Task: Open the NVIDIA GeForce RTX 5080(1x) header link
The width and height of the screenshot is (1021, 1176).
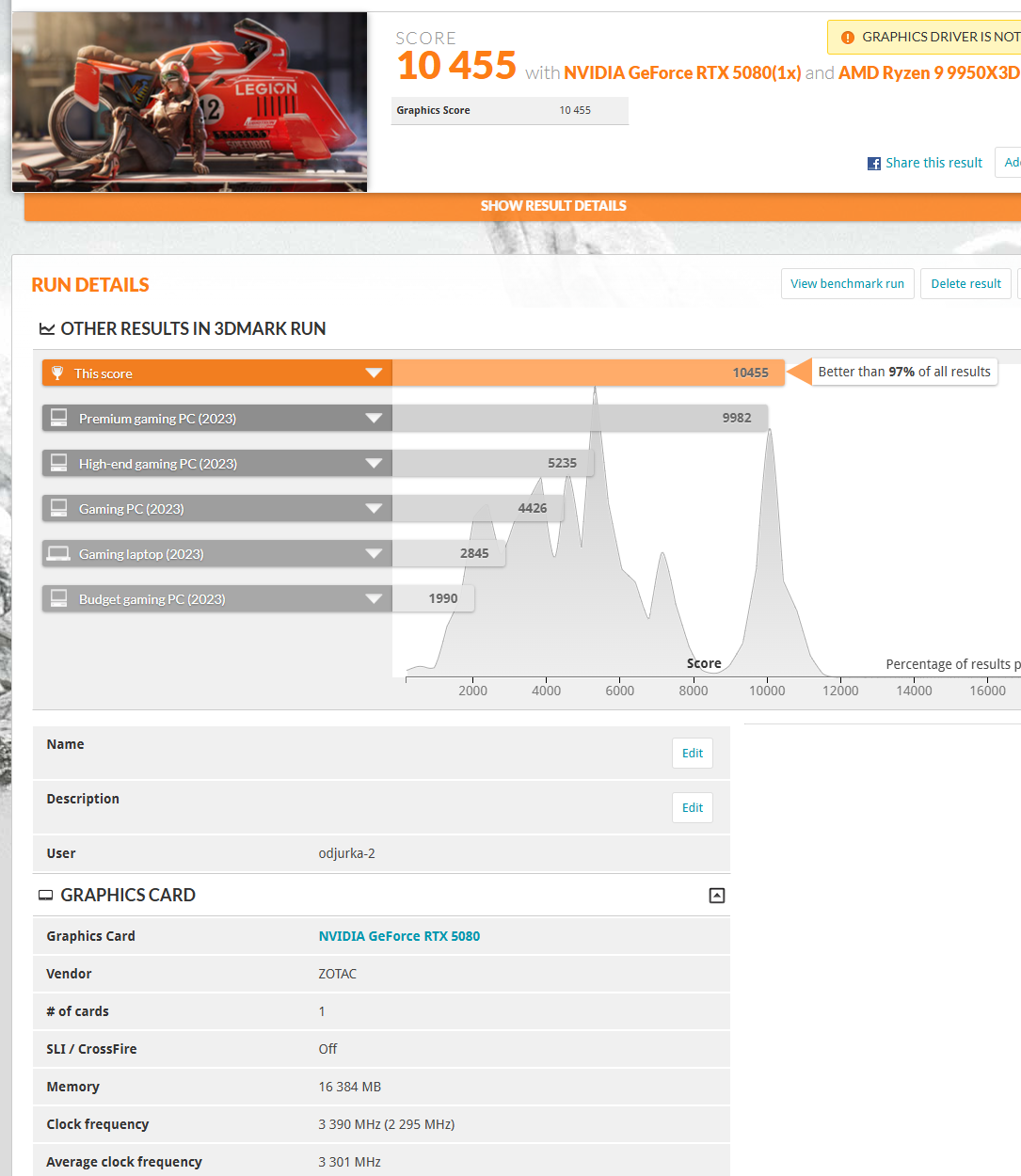Action: tap(682, 72)
